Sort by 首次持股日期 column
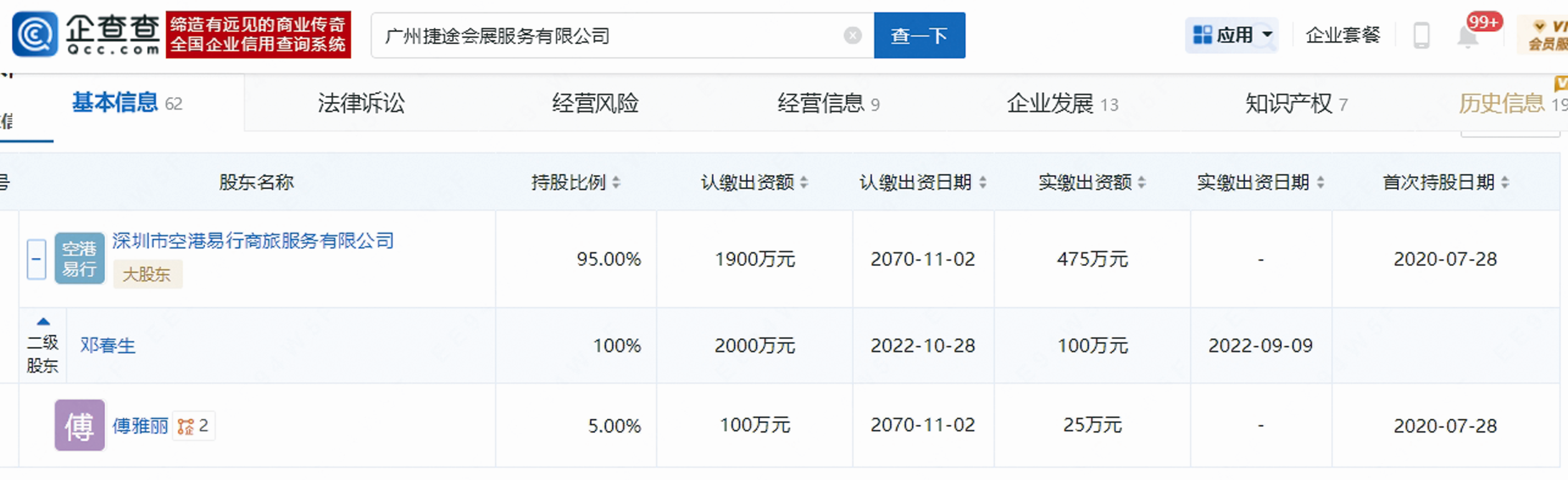Image resolution: width=1568 pixels, height=480 pixels. point(1505,182)
